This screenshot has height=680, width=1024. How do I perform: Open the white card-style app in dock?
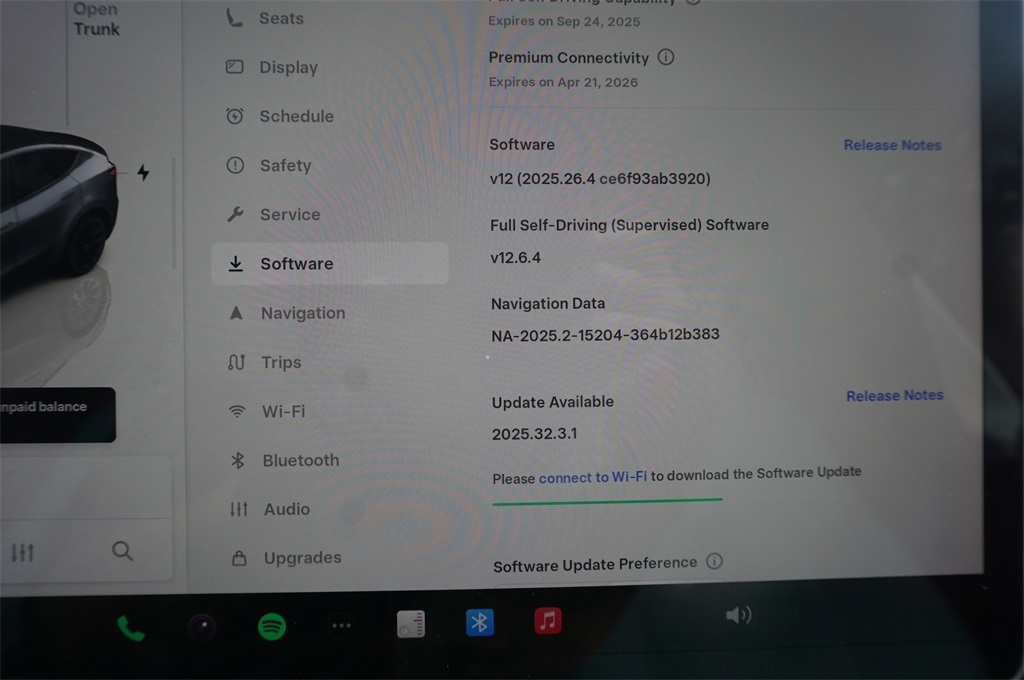(411, 624)
